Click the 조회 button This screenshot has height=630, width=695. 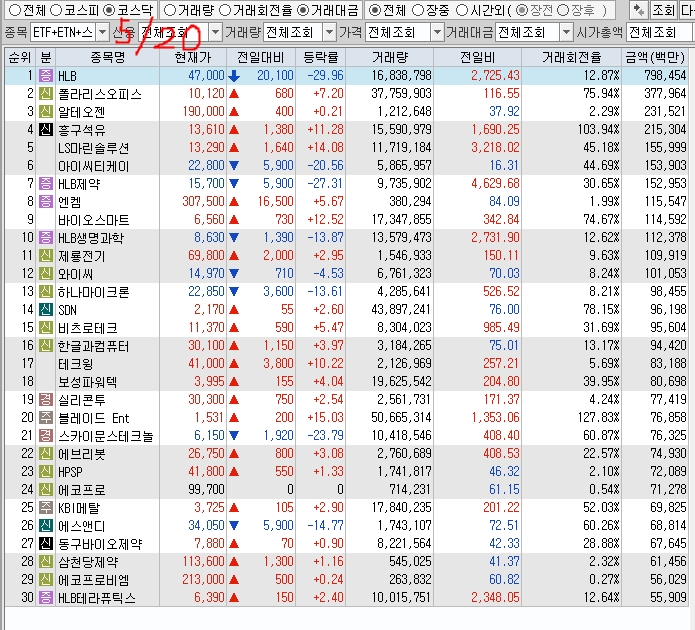(x=663, y=10)
